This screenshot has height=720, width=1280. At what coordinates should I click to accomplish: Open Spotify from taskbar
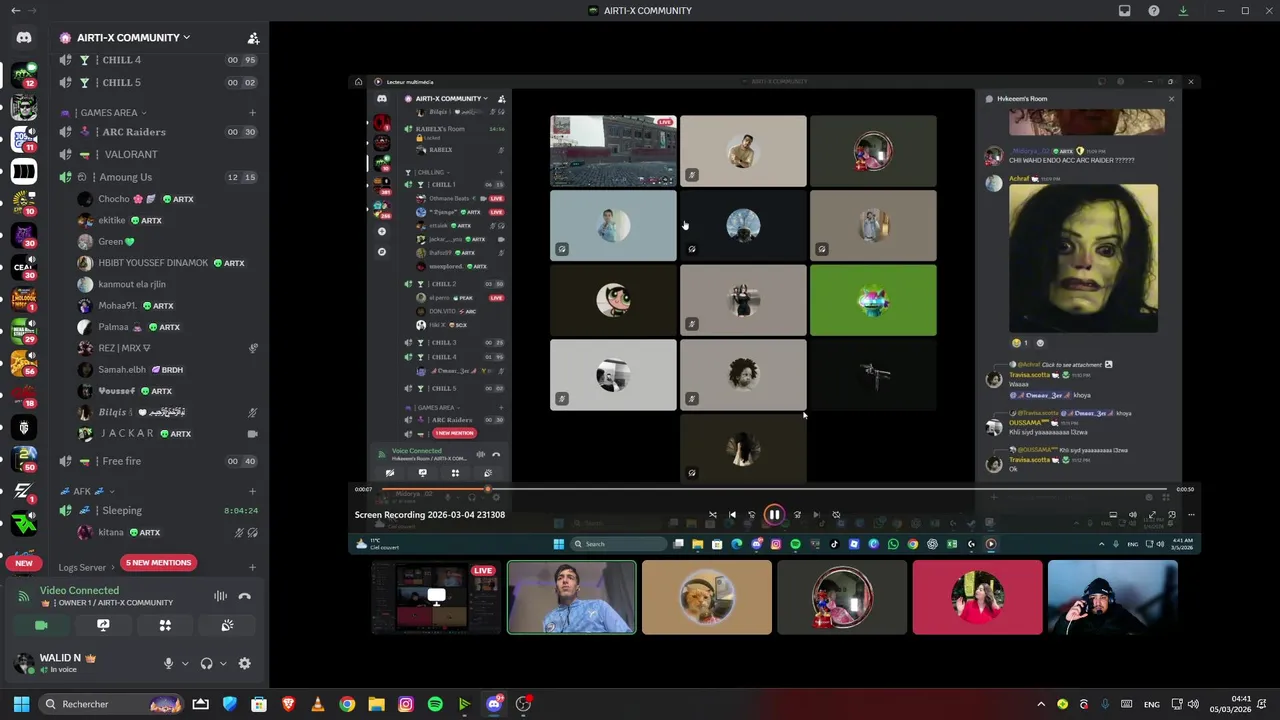(x=435, y=704)
